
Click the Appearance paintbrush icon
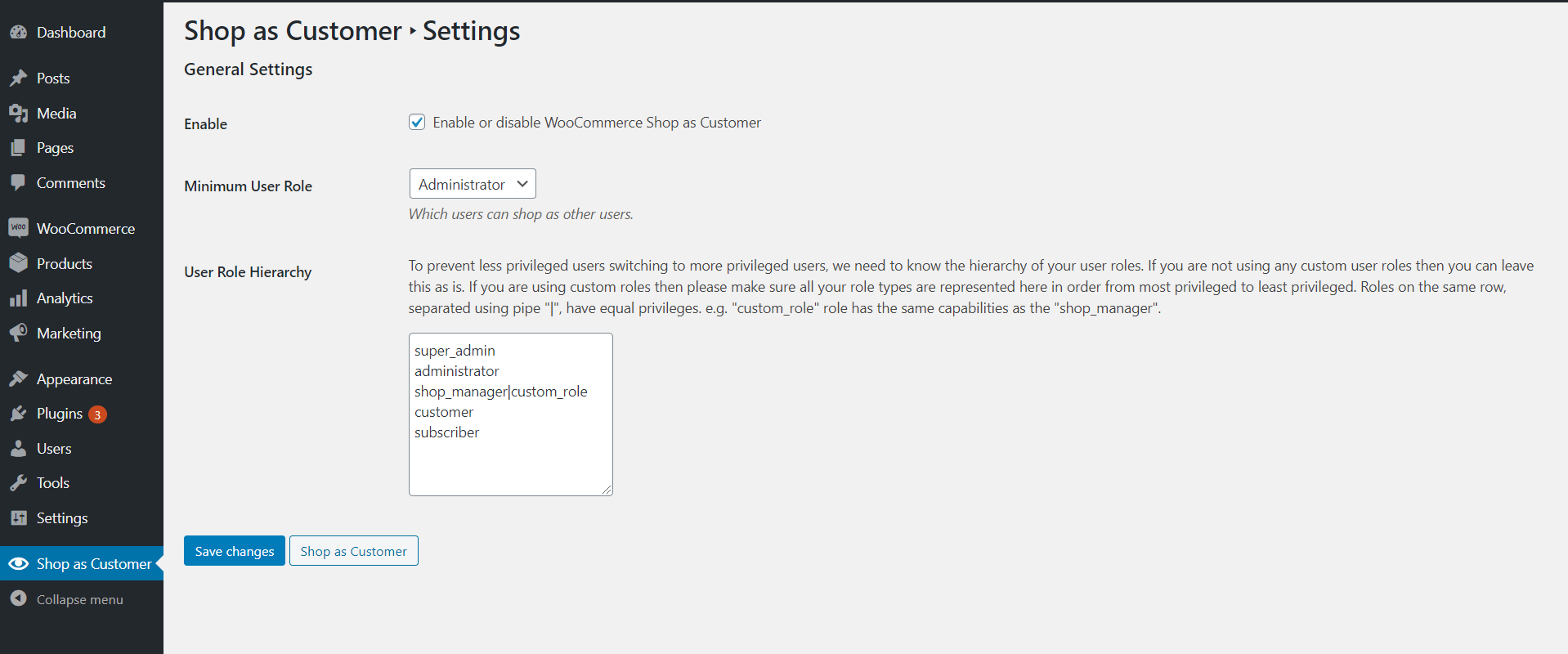(x=18, y=379)
